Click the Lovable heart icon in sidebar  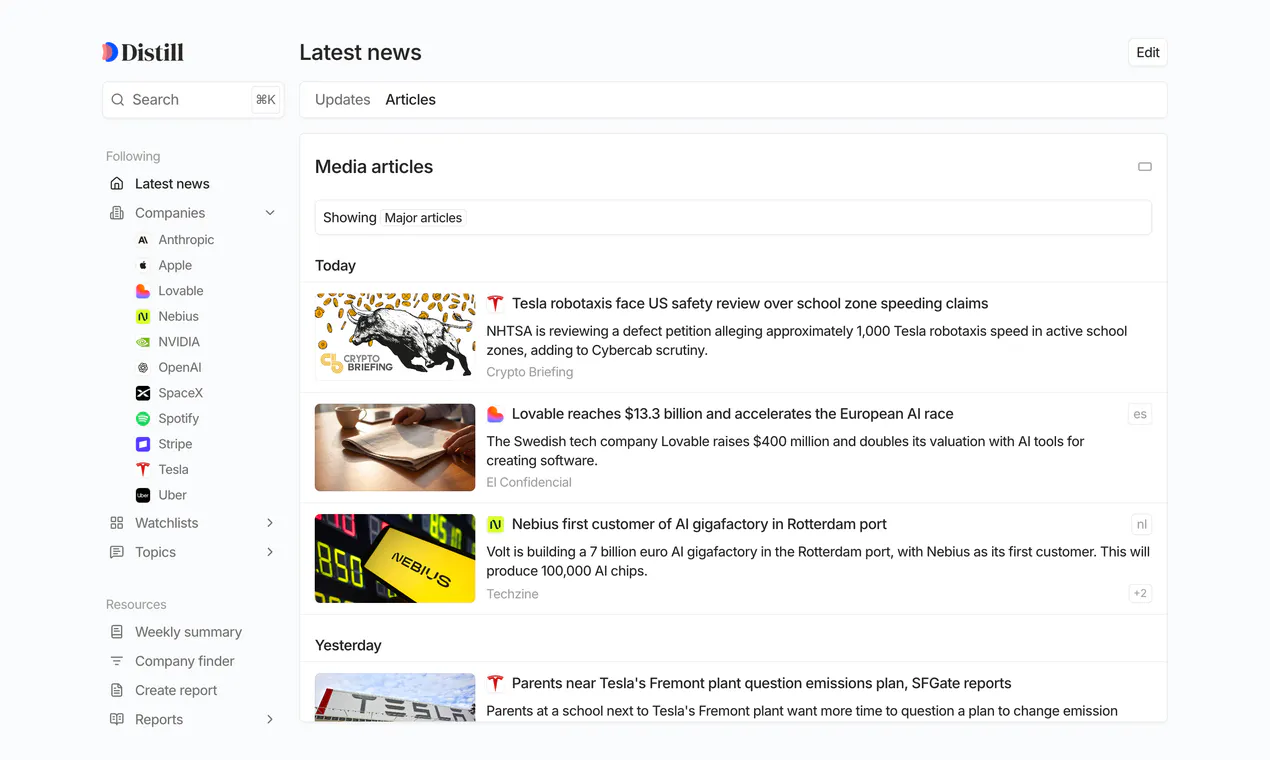143,291
